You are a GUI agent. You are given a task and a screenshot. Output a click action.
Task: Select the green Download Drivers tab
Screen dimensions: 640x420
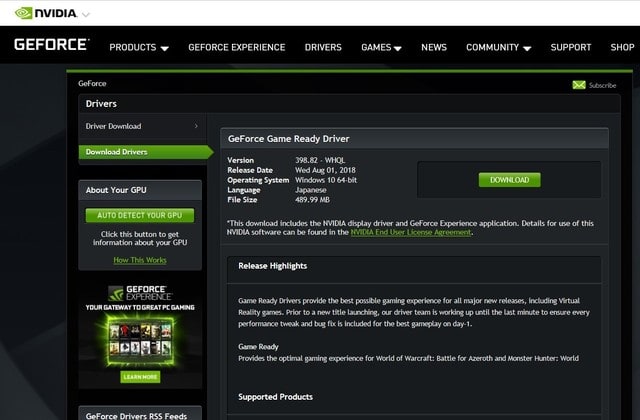coord(145,152)
